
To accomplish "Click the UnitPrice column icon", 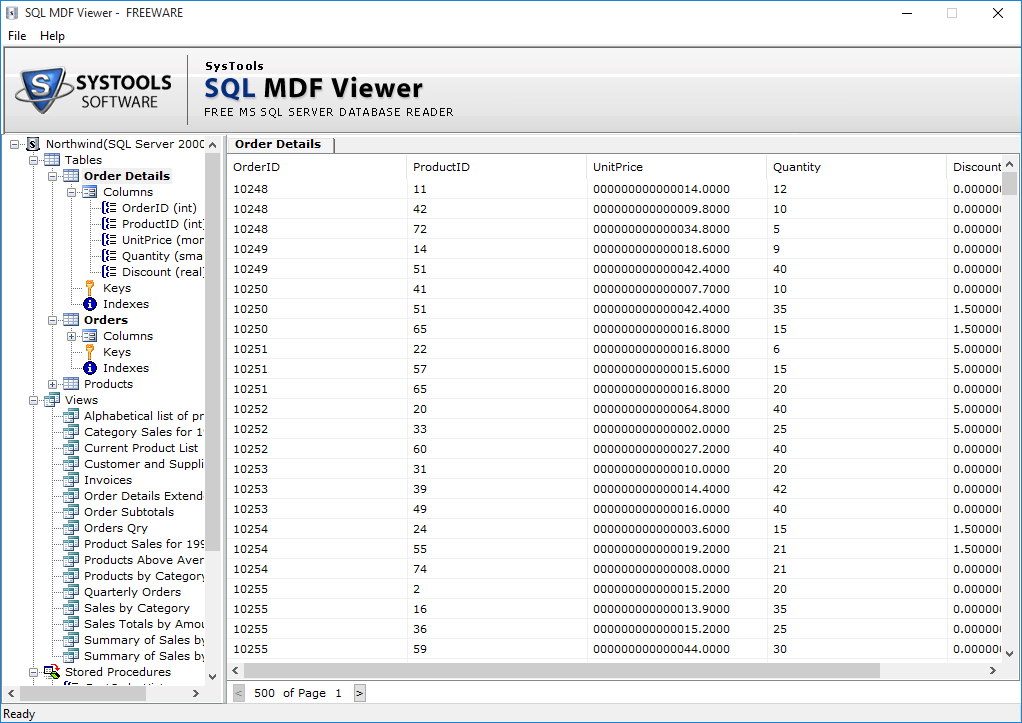I will point(110,240).
